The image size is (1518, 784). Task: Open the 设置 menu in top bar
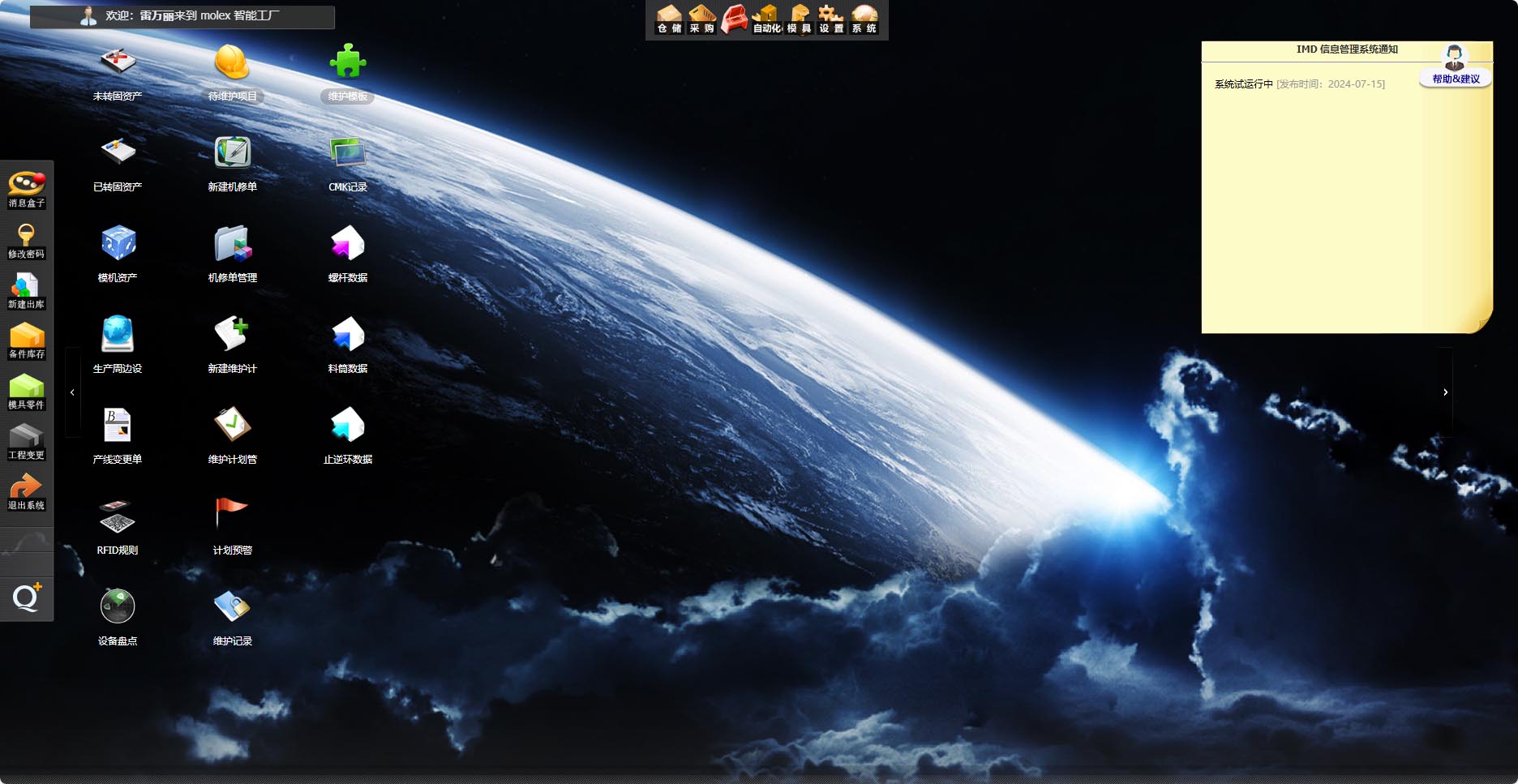[x=831, y=19]
